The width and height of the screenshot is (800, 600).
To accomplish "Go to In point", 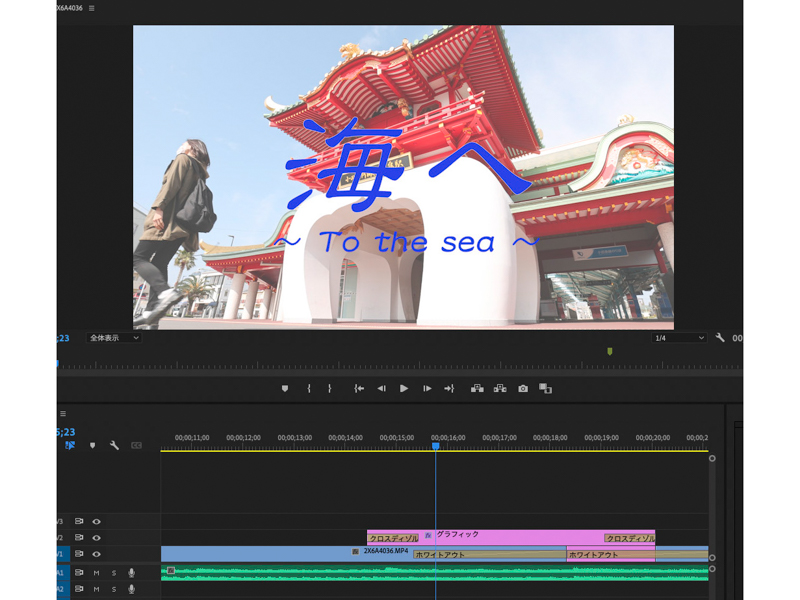I will [x=359, y=389].
